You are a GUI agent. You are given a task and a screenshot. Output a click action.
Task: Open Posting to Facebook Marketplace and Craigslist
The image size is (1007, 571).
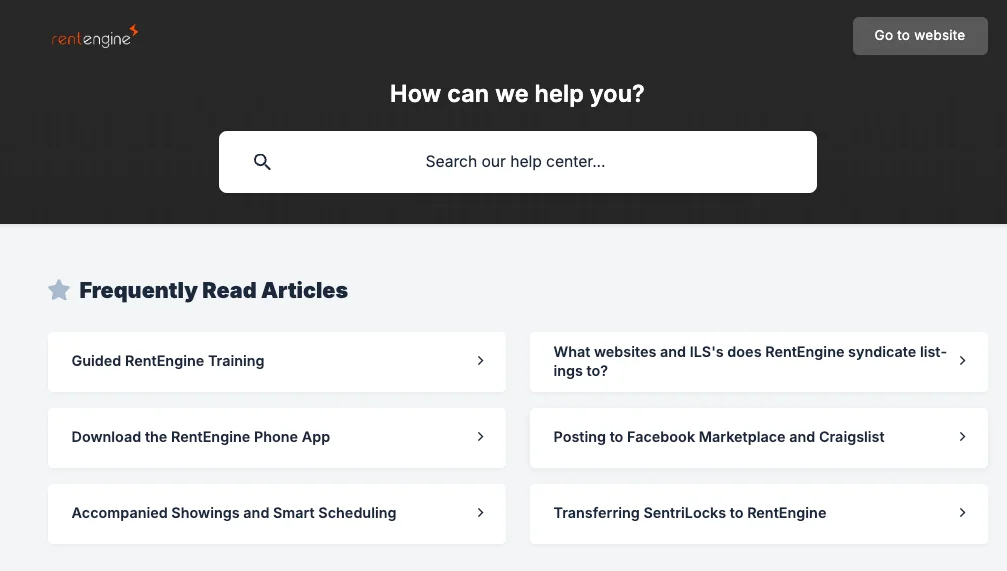pyautogui.click(x=719, y=437)
